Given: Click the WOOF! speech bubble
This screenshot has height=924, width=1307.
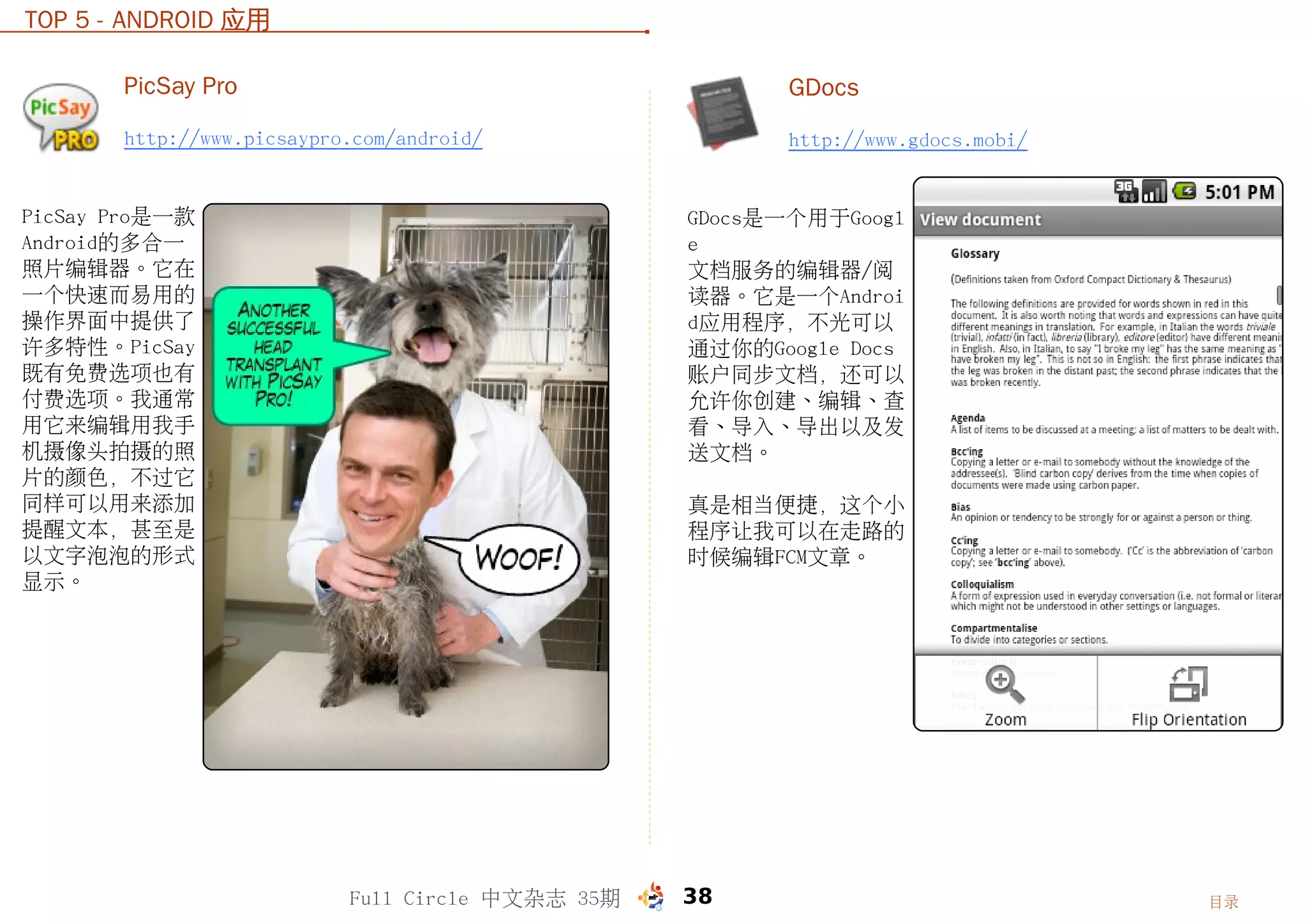Looking at the screenshot, I should tap(518, 558).
